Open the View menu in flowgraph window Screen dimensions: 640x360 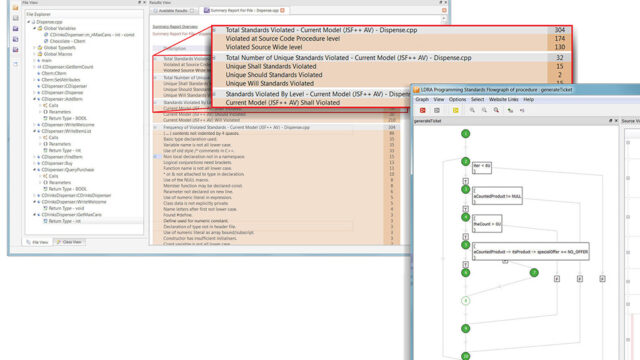(x=439, y=100)
